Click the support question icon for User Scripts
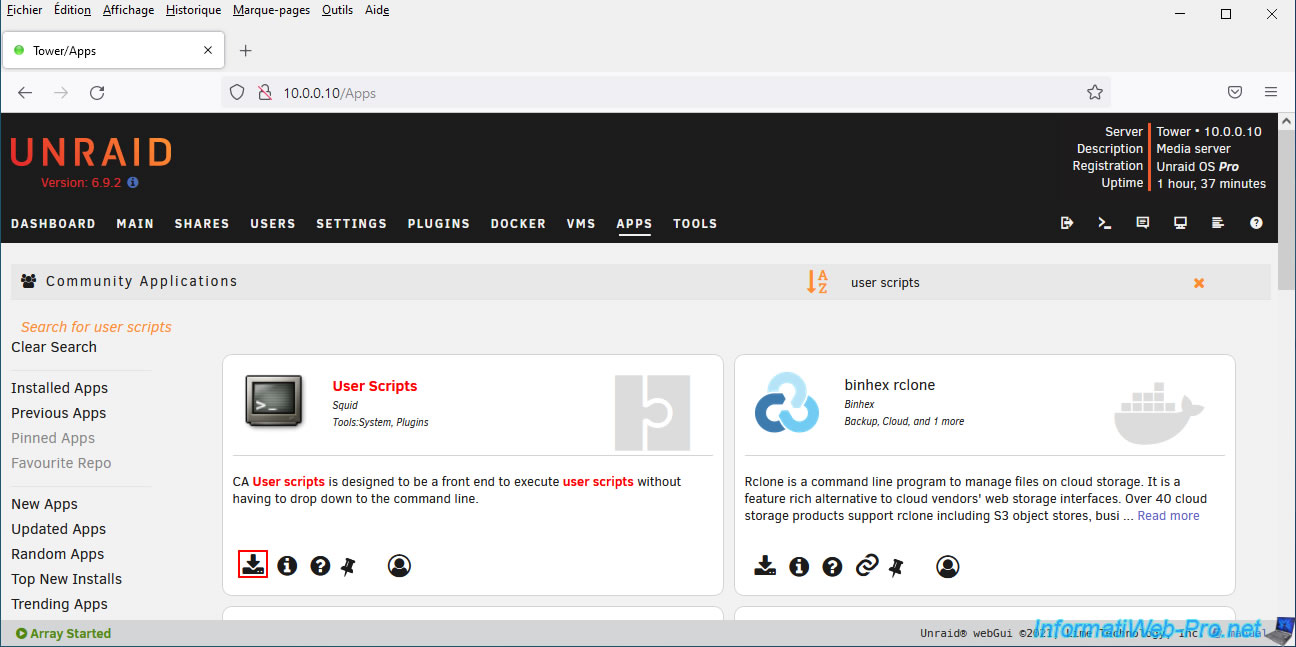Image resolution: width=1296 pixels, height=647 pixels. coord(320,566)
